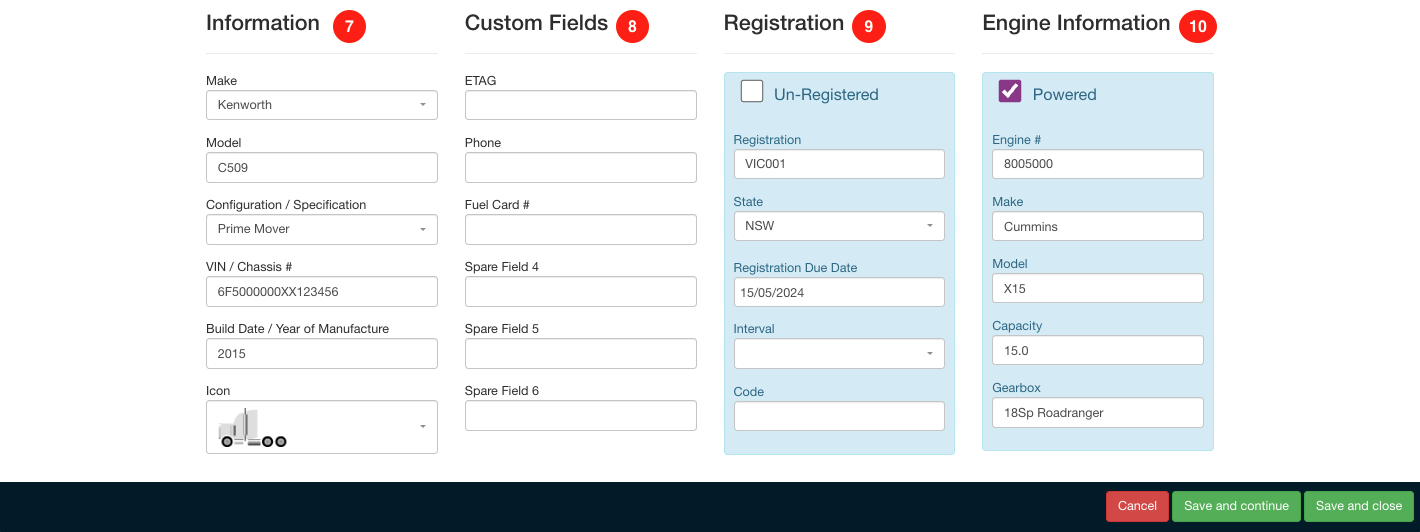Click the truck icon image in Icon field
The image size is (1420, 532).
coord(253,428)
